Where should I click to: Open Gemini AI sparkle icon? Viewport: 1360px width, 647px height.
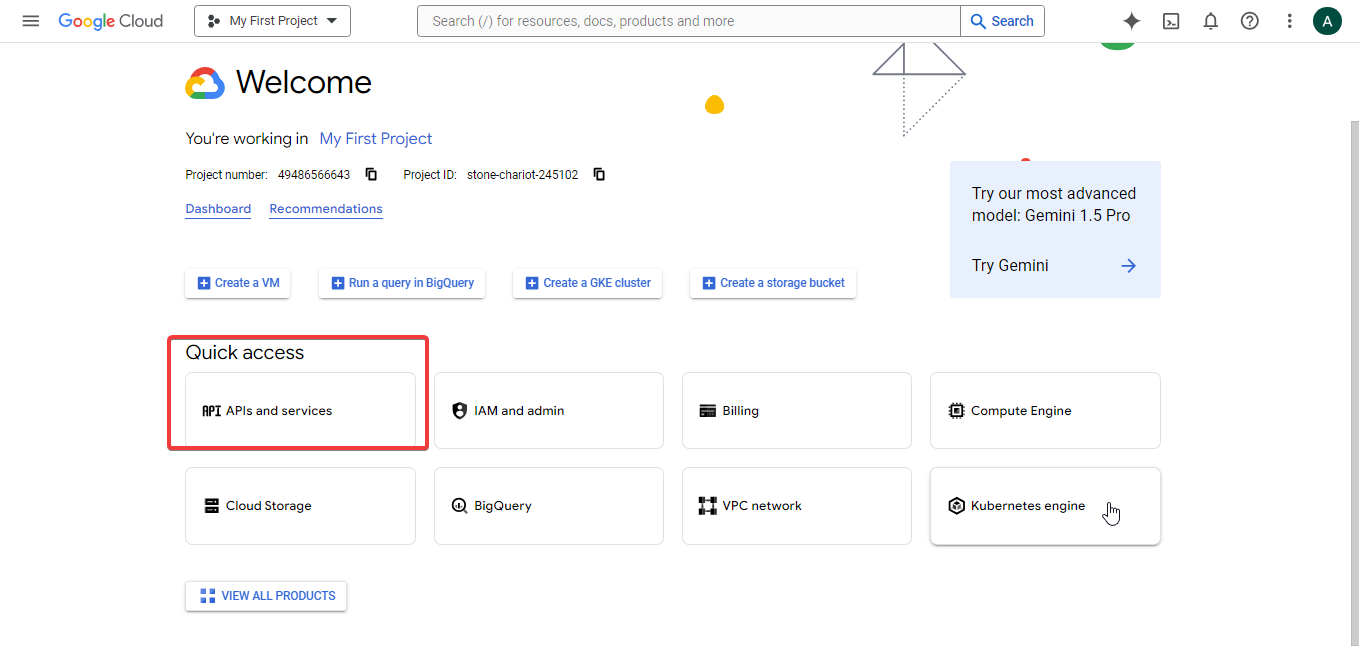tap(1132, 21)
